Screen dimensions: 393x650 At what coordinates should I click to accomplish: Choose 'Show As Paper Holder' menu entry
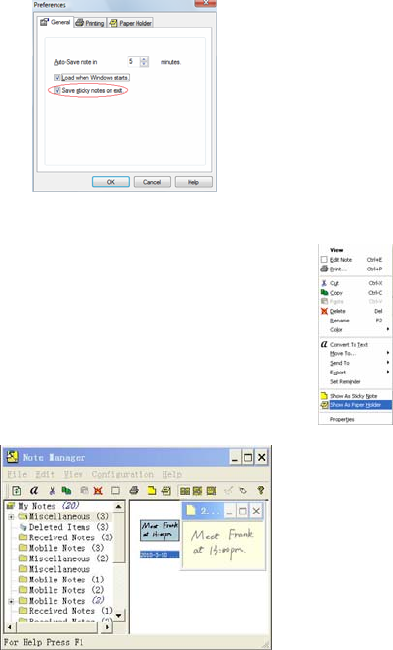point(356,405)
